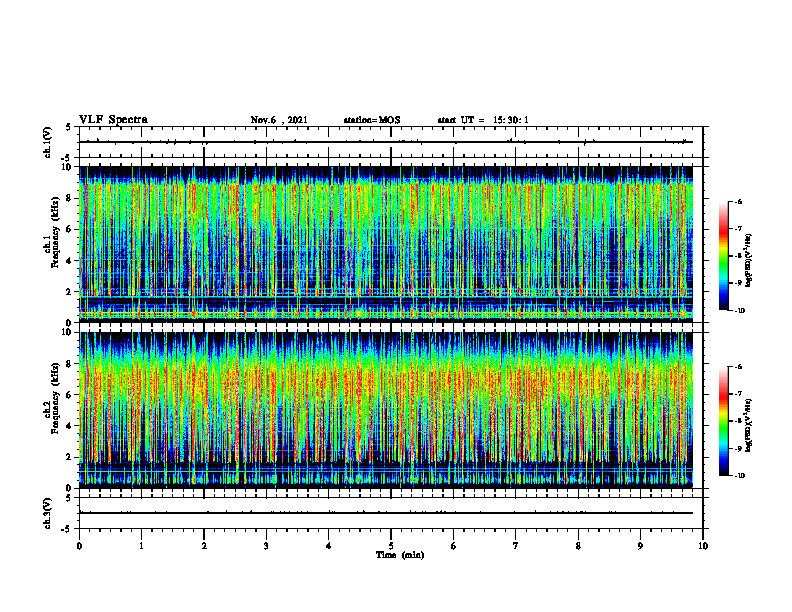Screen dimensions: 792x612
Task: Select the date text "Nov.6 , 2021"
Action: pyautogui.click(x=279, y=120)
